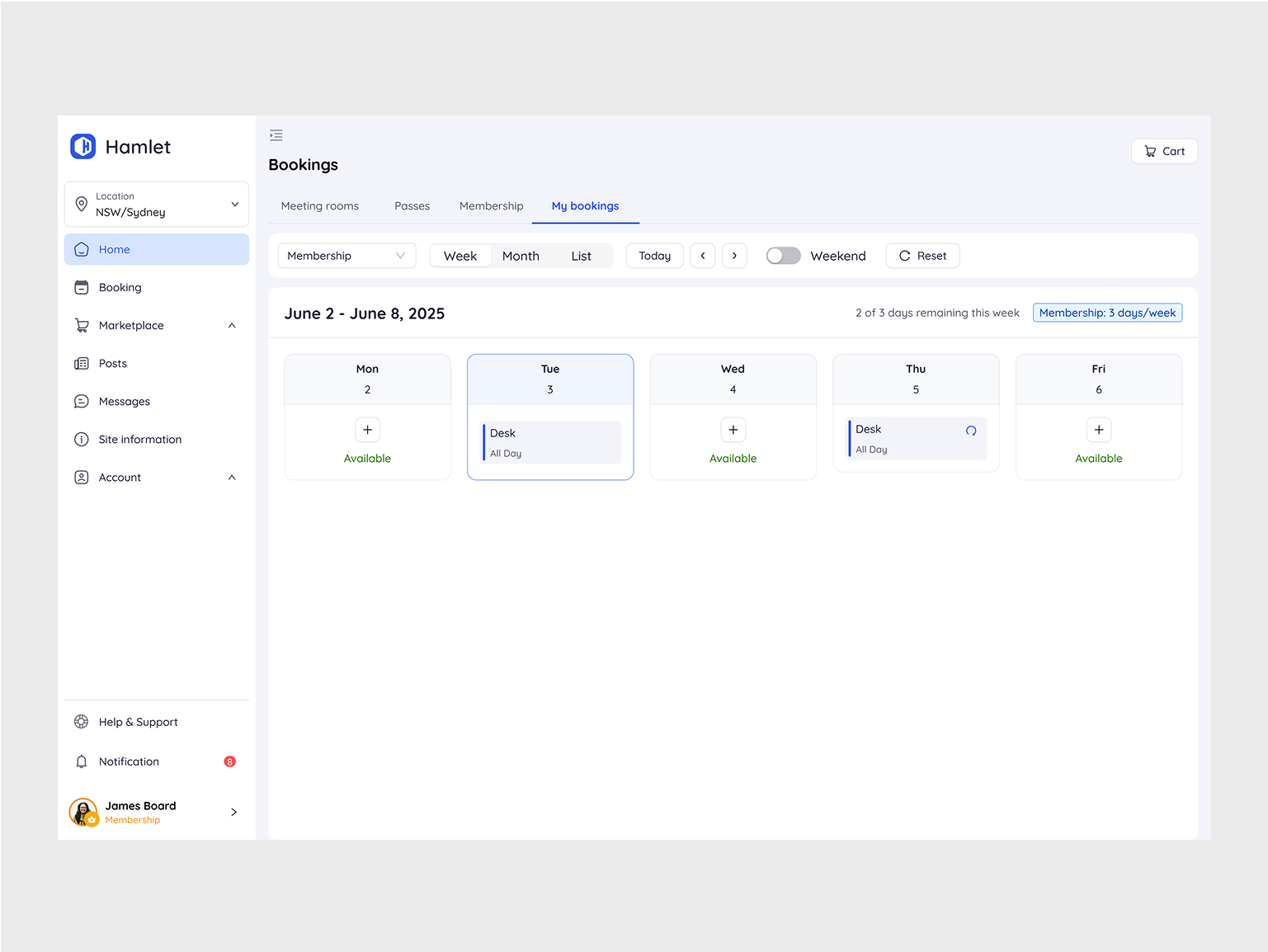
Task: Add a booking on Friday 6
Action: click(1098, 430)
